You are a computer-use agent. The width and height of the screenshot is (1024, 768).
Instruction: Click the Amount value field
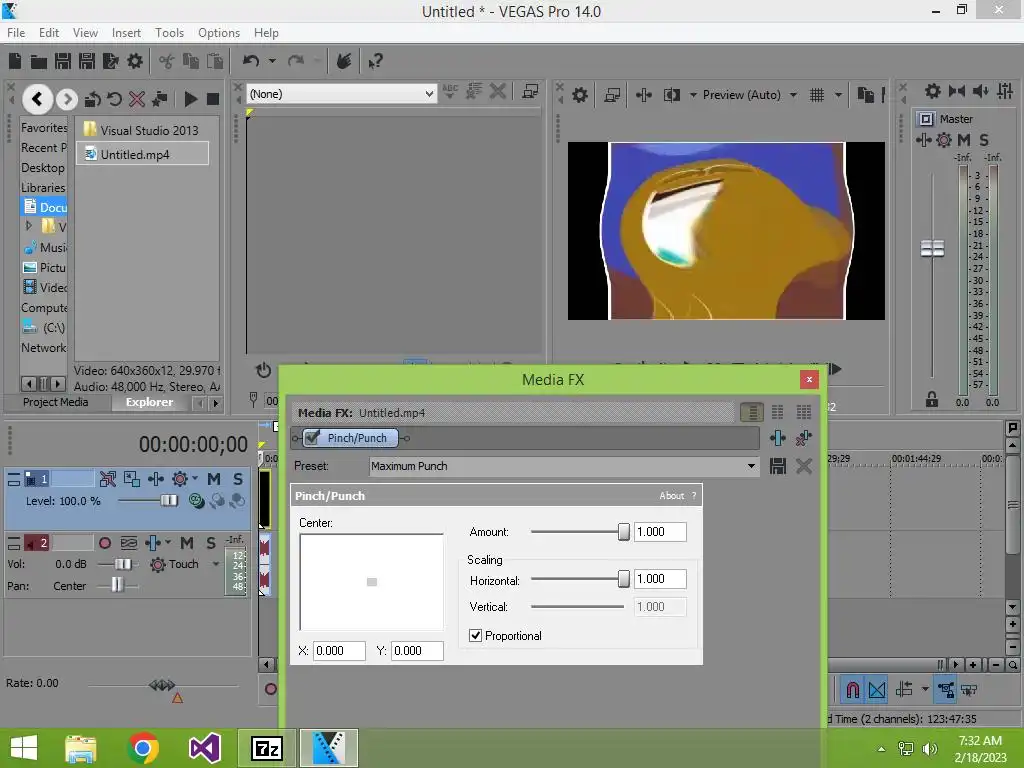click(660, 532)
